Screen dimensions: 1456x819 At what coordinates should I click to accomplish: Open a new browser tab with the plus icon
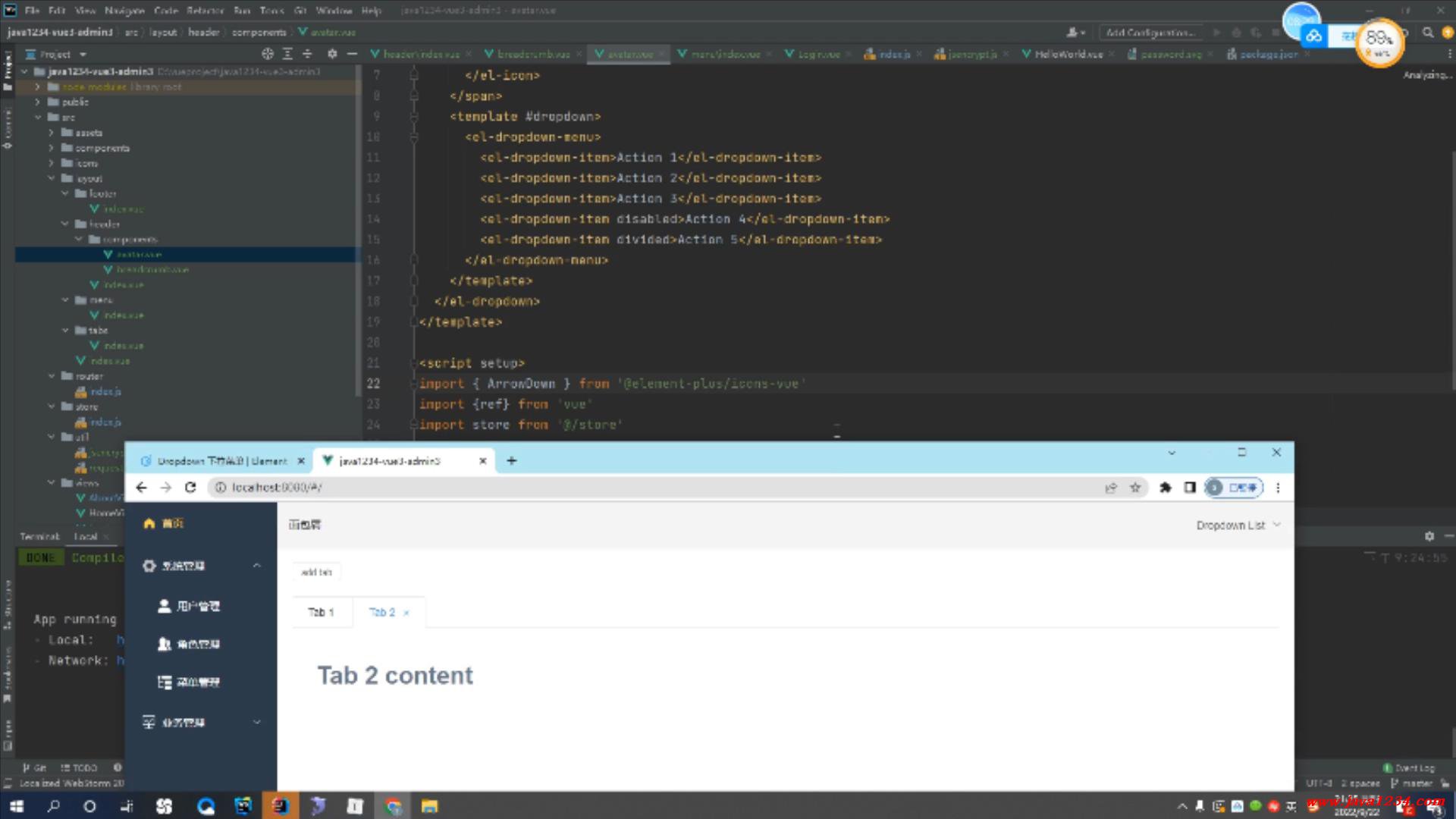click(512, 461)
